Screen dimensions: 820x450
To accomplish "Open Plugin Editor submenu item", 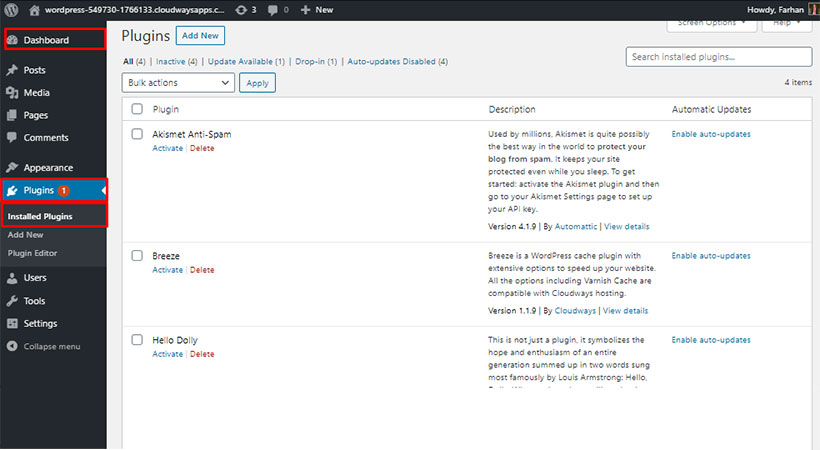I will 32,253.
